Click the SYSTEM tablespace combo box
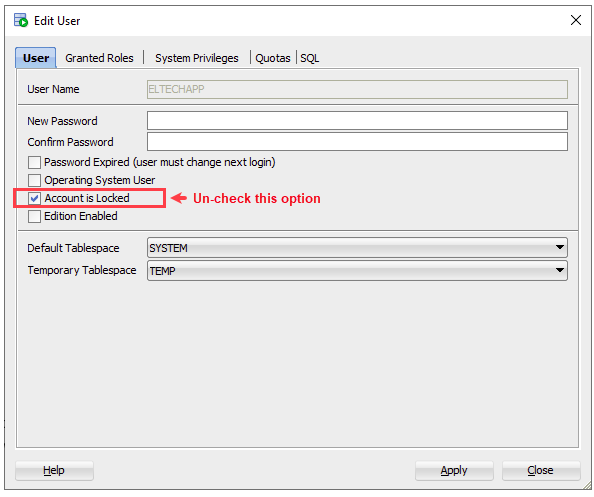 (x=357, y=248)
